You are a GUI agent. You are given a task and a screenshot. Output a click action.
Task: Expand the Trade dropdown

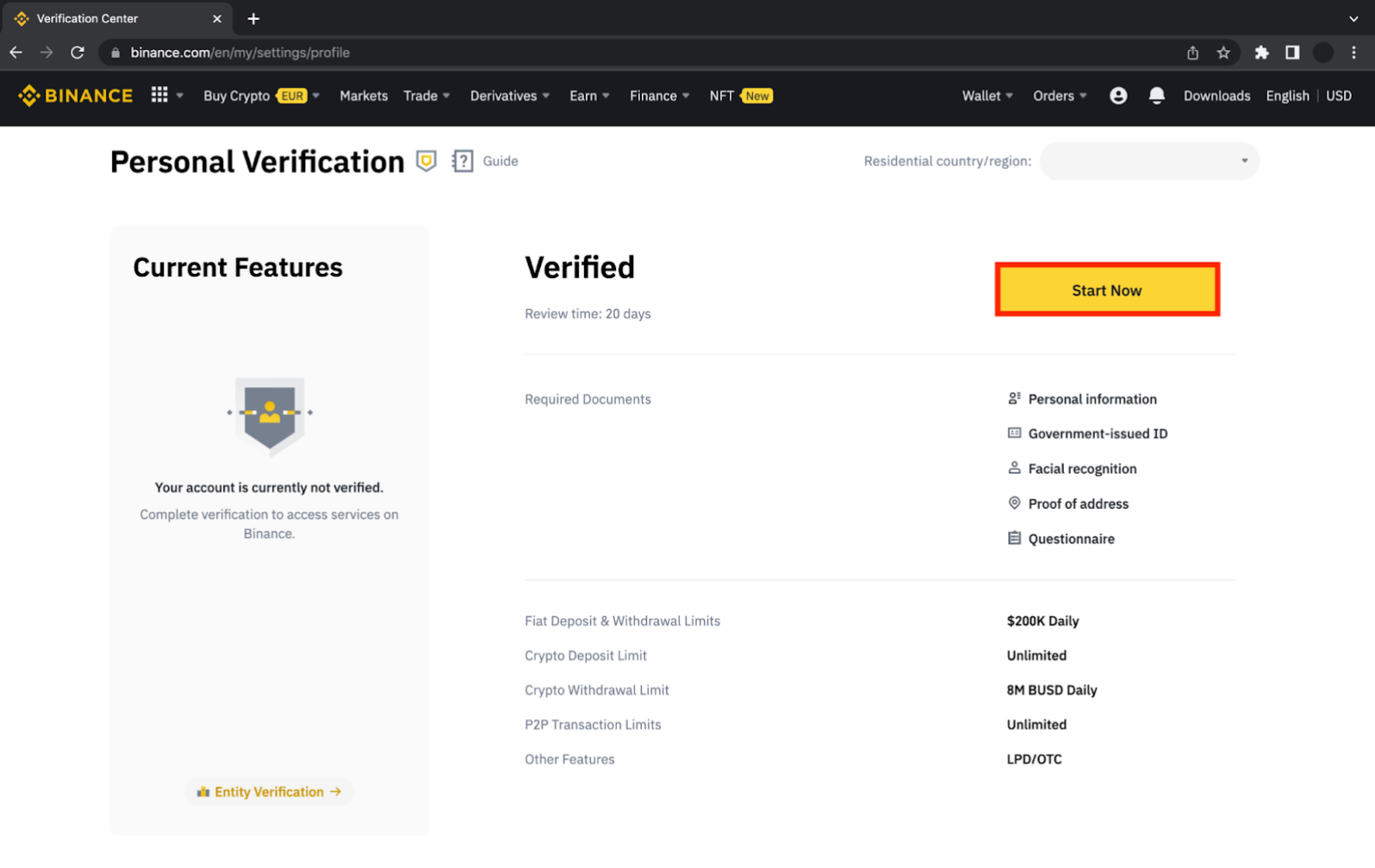(x=427, y=96)
